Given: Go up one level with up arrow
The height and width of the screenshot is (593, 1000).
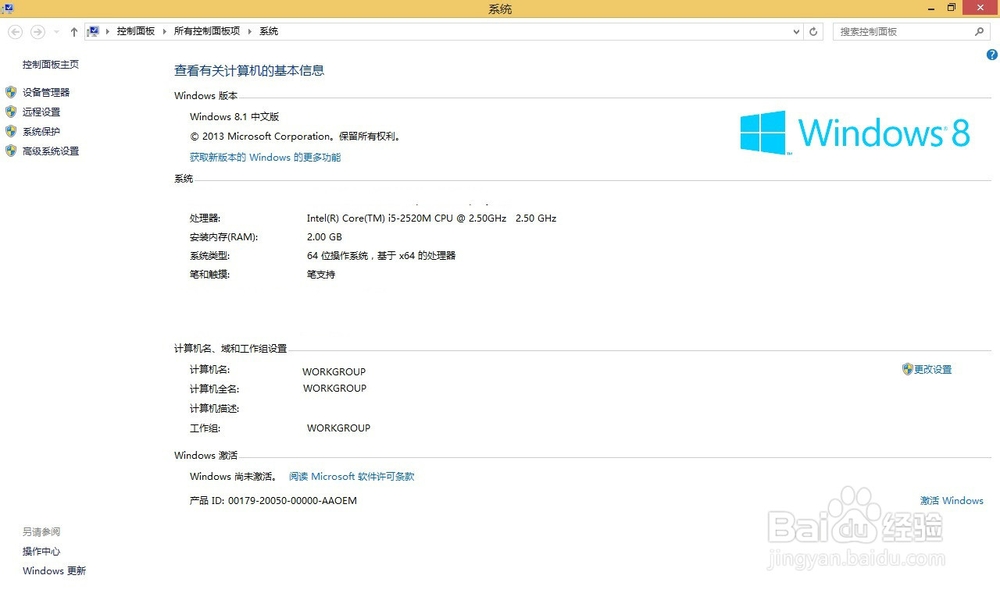Looking at the screenshot, I should pos(74,31).
